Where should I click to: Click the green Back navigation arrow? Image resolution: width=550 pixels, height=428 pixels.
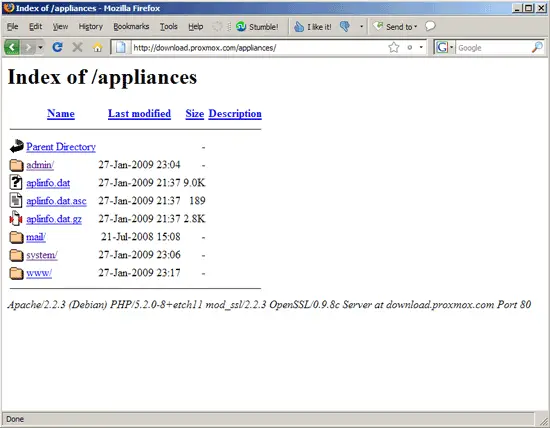12,47
